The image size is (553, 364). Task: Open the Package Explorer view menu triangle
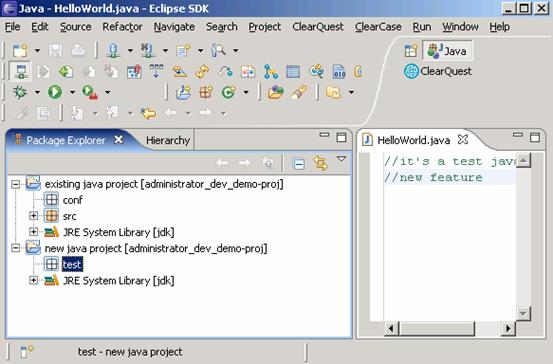point(341,159)
